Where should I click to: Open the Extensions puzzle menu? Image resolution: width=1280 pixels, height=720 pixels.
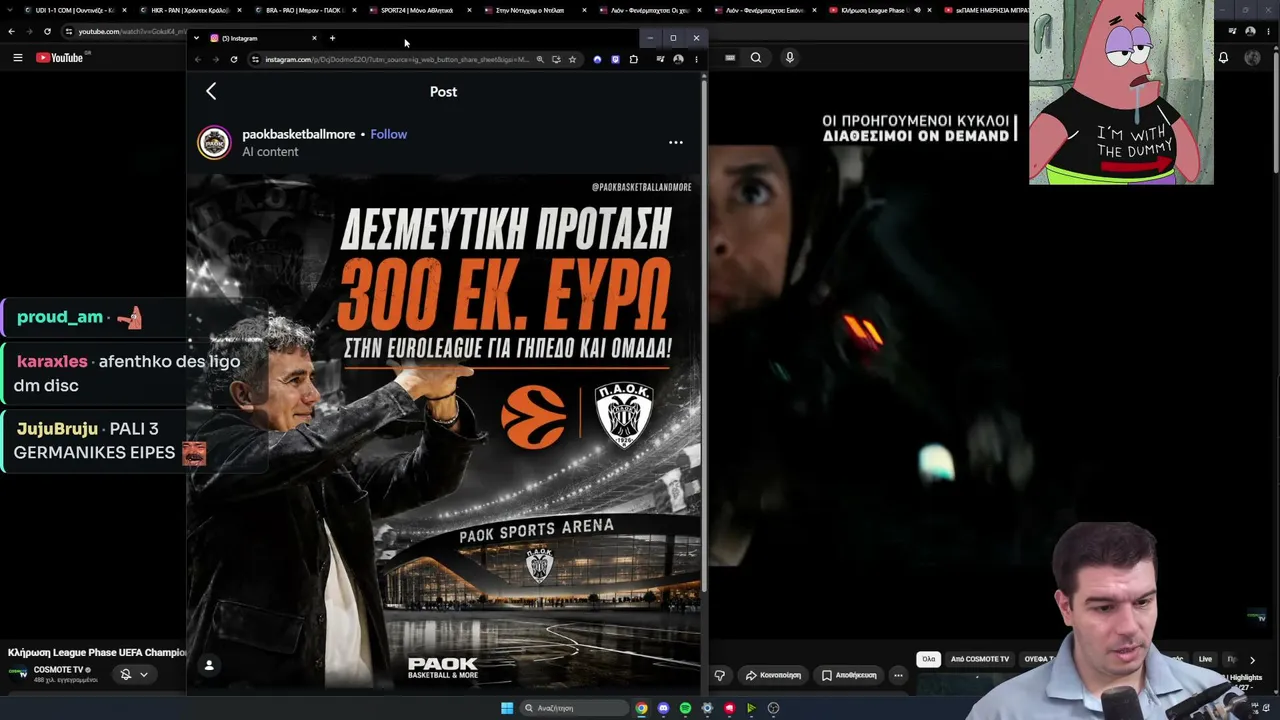click(633, 59)
